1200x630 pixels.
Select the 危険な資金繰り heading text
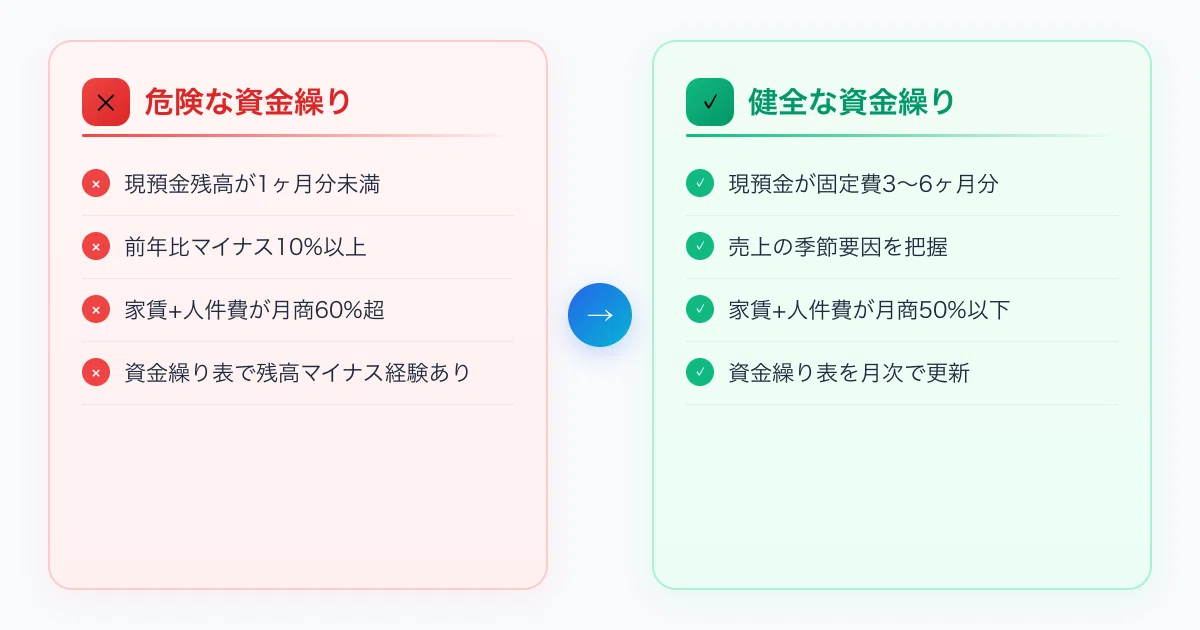click(x=248, y=102)
